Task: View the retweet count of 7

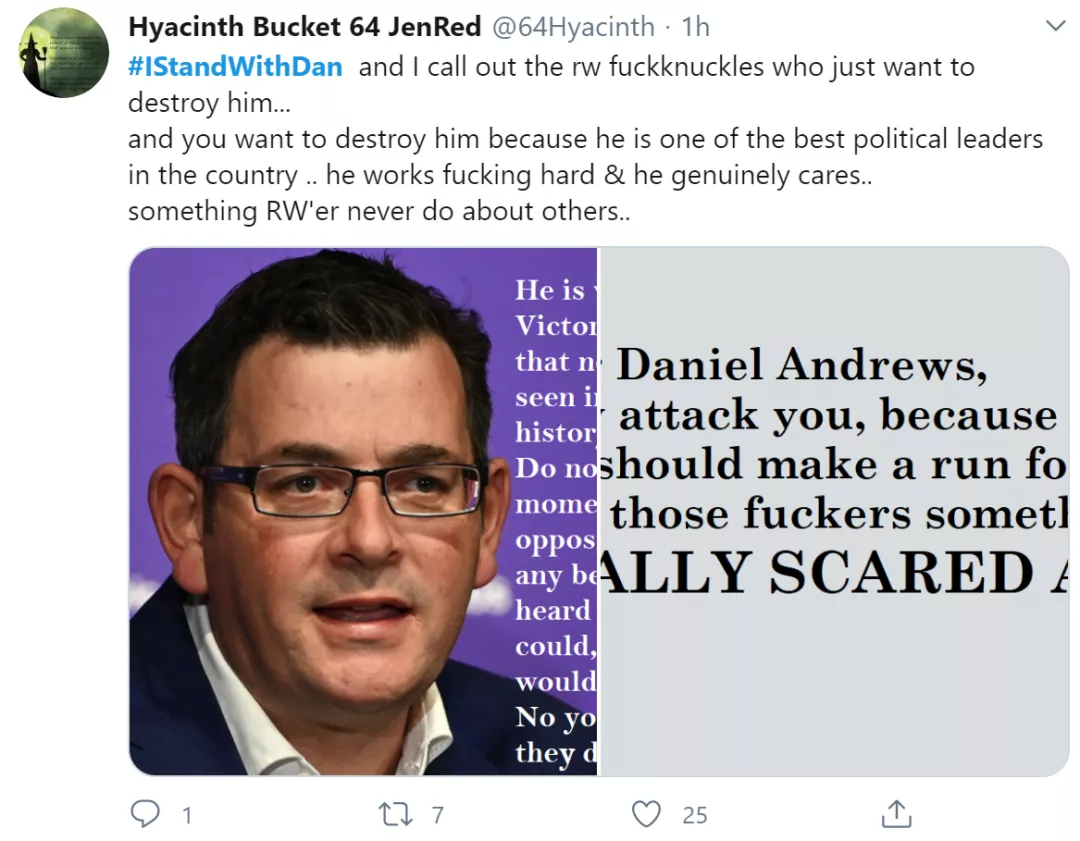Action: click(x=437, y=816)
